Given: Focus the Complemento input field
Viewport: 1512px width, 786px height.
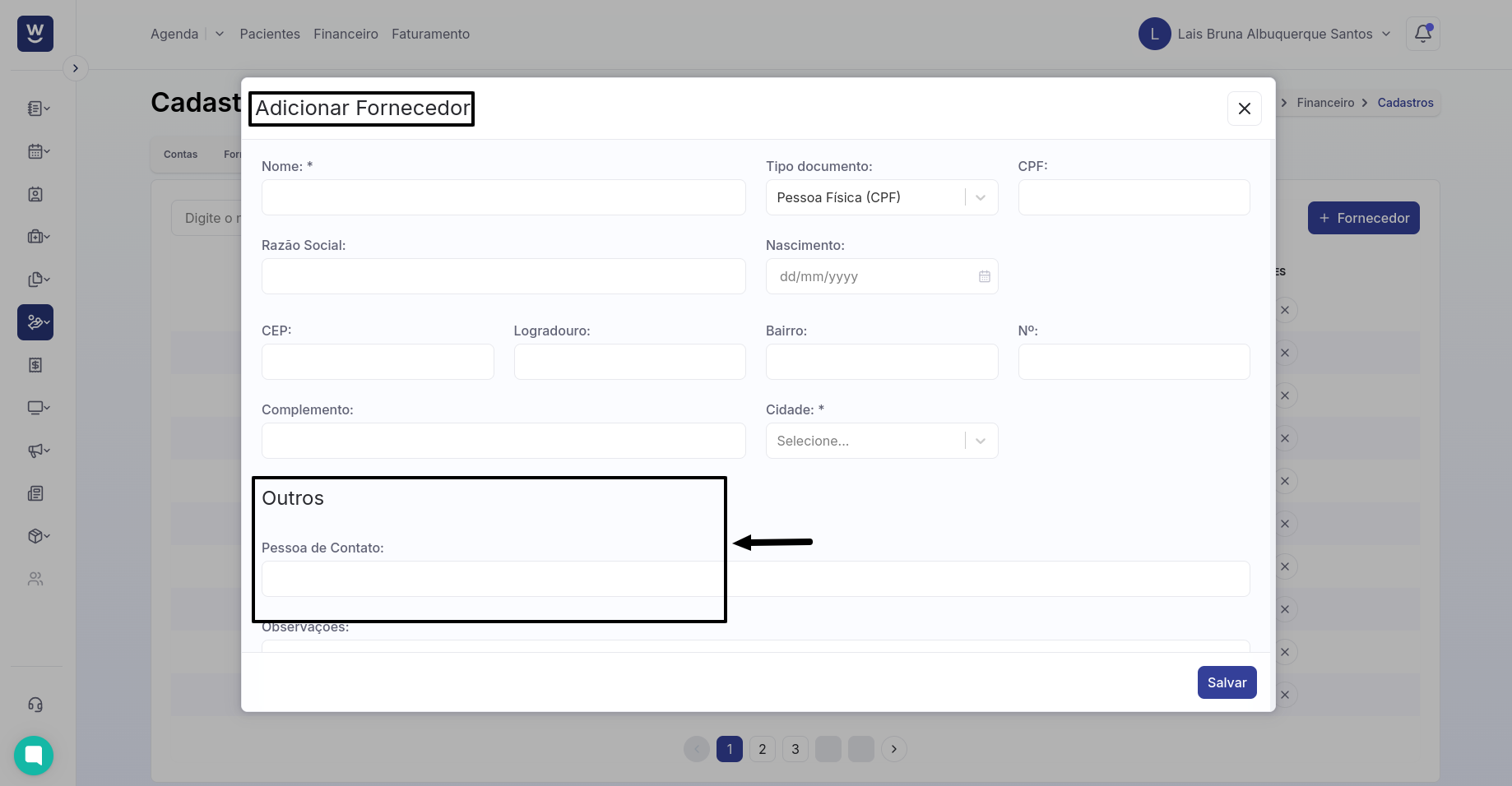Looking at the screenshot, I should click(x=503, y=441).
